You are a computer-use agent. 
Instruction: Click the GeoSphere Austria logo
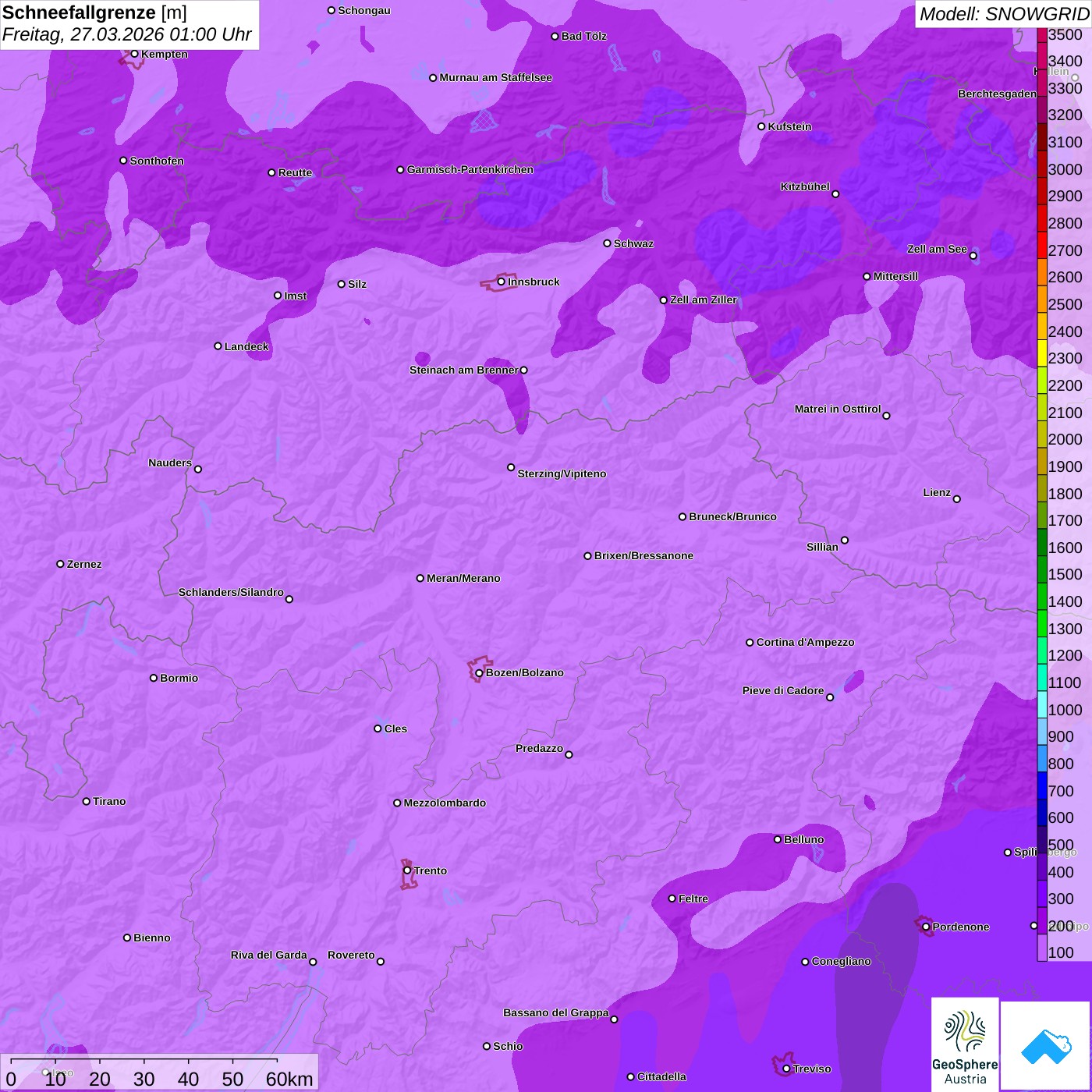coord(965,1044)
